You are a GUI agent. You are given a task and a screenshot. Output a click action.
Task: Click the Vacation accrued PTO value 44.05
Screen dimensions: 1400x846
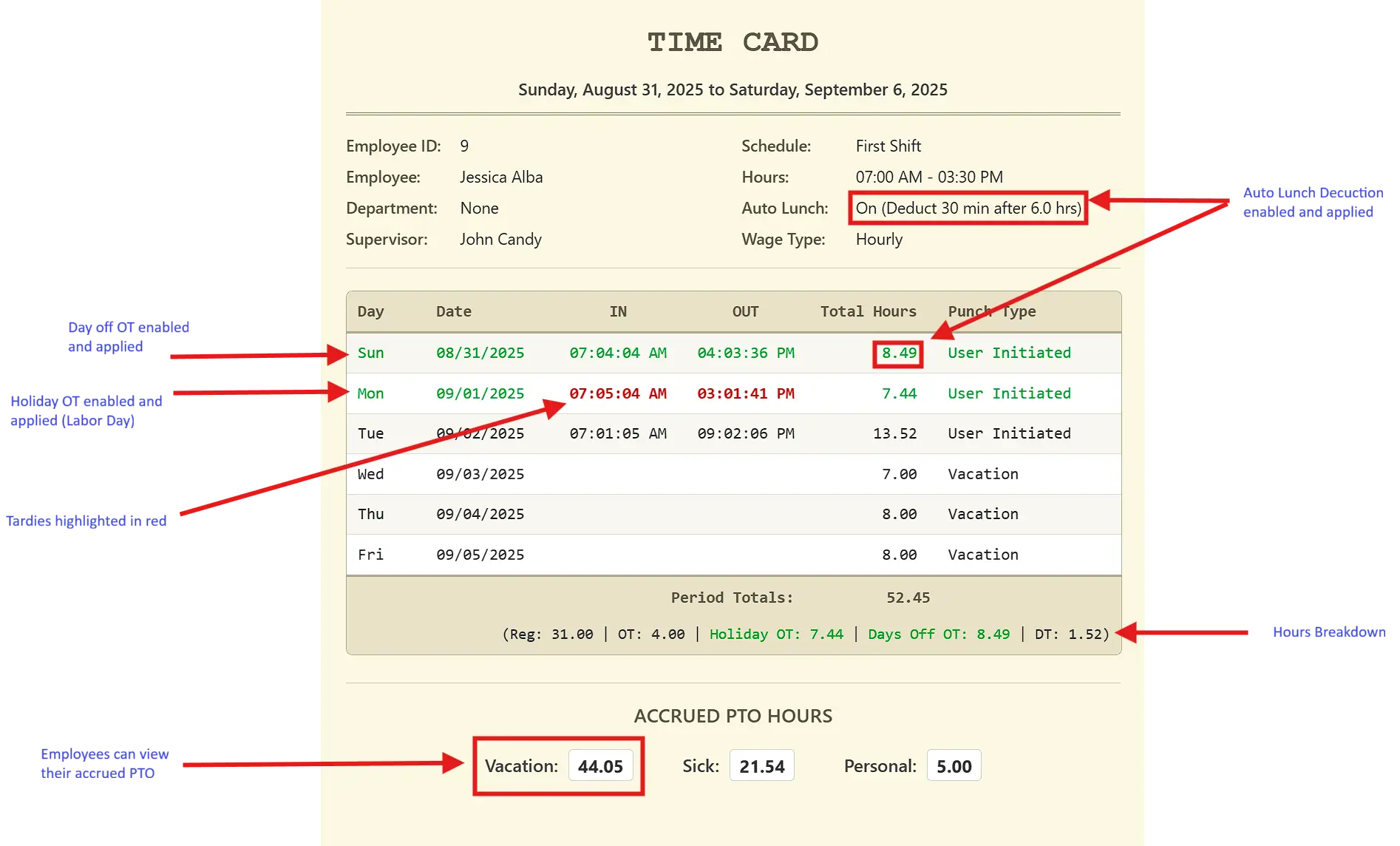coord(602,766)
